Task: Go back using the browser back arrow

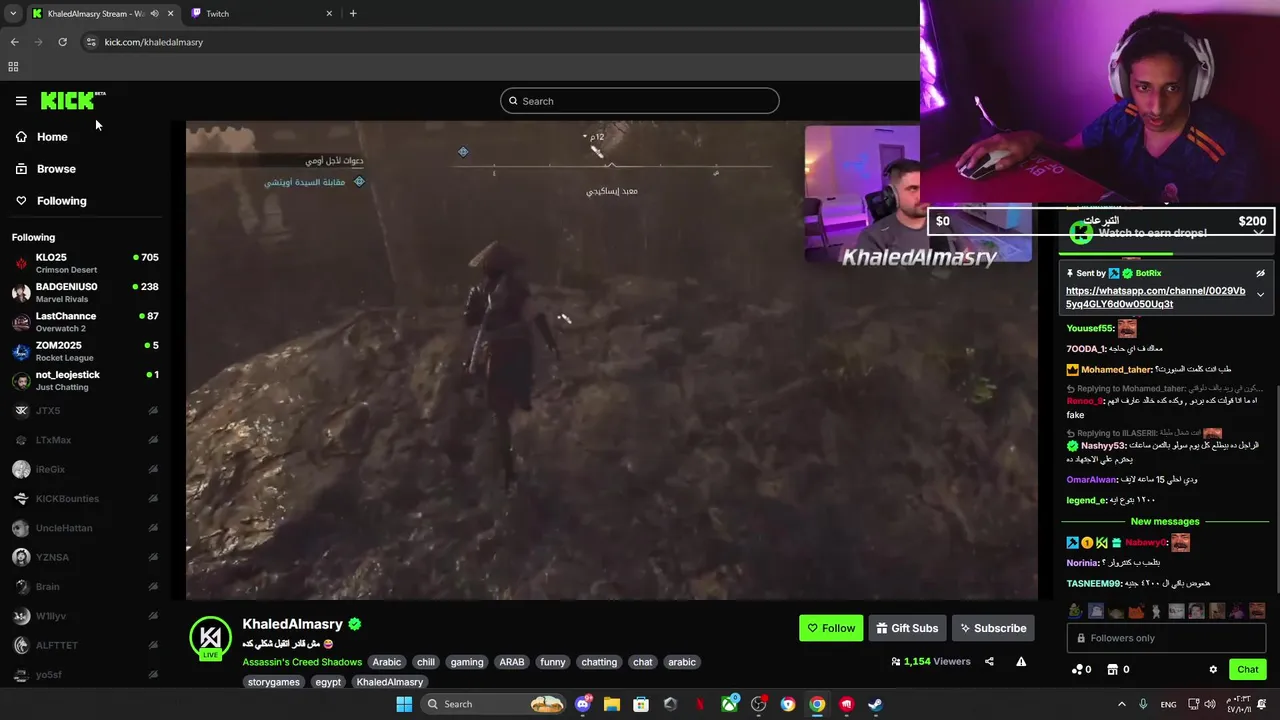Action: point(14,42)
